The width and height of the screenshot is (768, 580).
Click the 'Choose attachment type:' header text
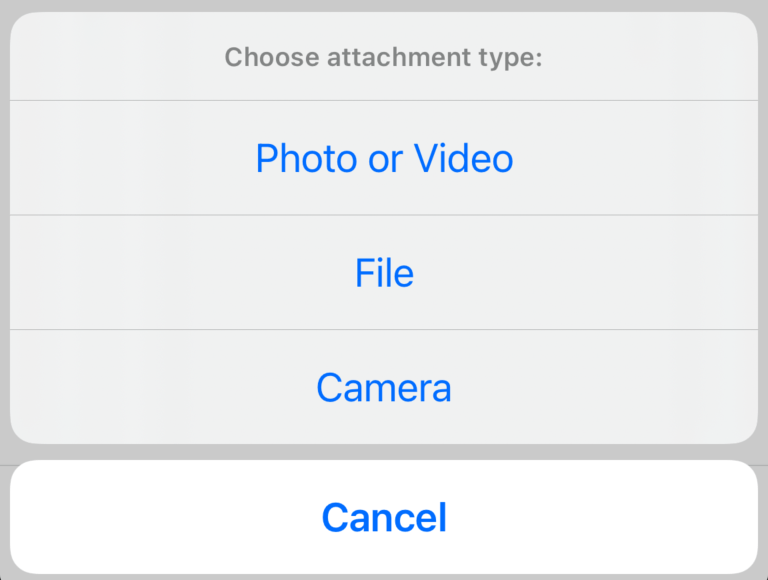pyautogui.click(x=384, y=57)
